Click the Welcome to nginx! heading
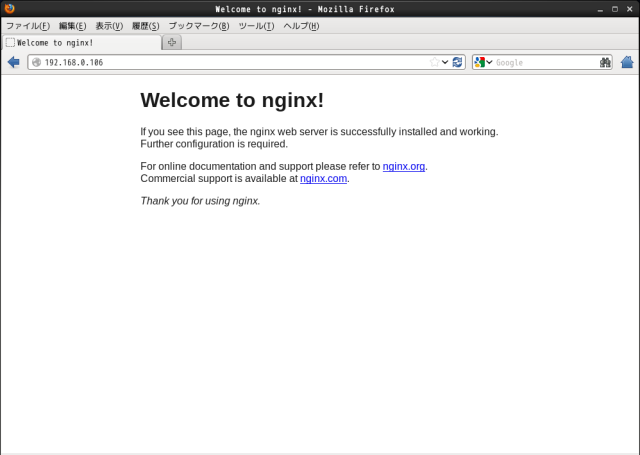The height and width of the screenshot is (455, 640). coord(232,100)
